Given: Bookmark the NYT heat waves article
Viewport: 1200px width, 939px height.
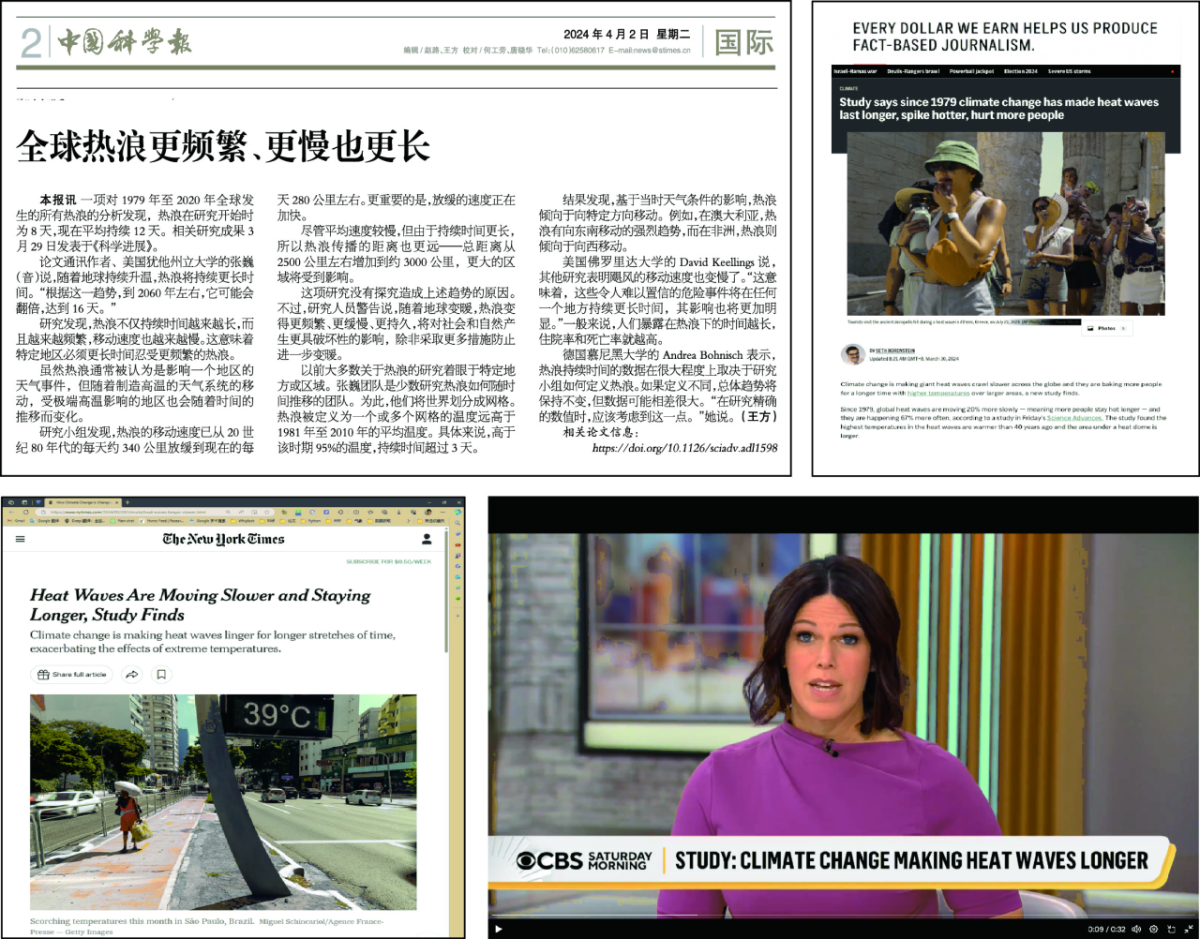Looking at the screenshot, I should (x=160, y=674).
